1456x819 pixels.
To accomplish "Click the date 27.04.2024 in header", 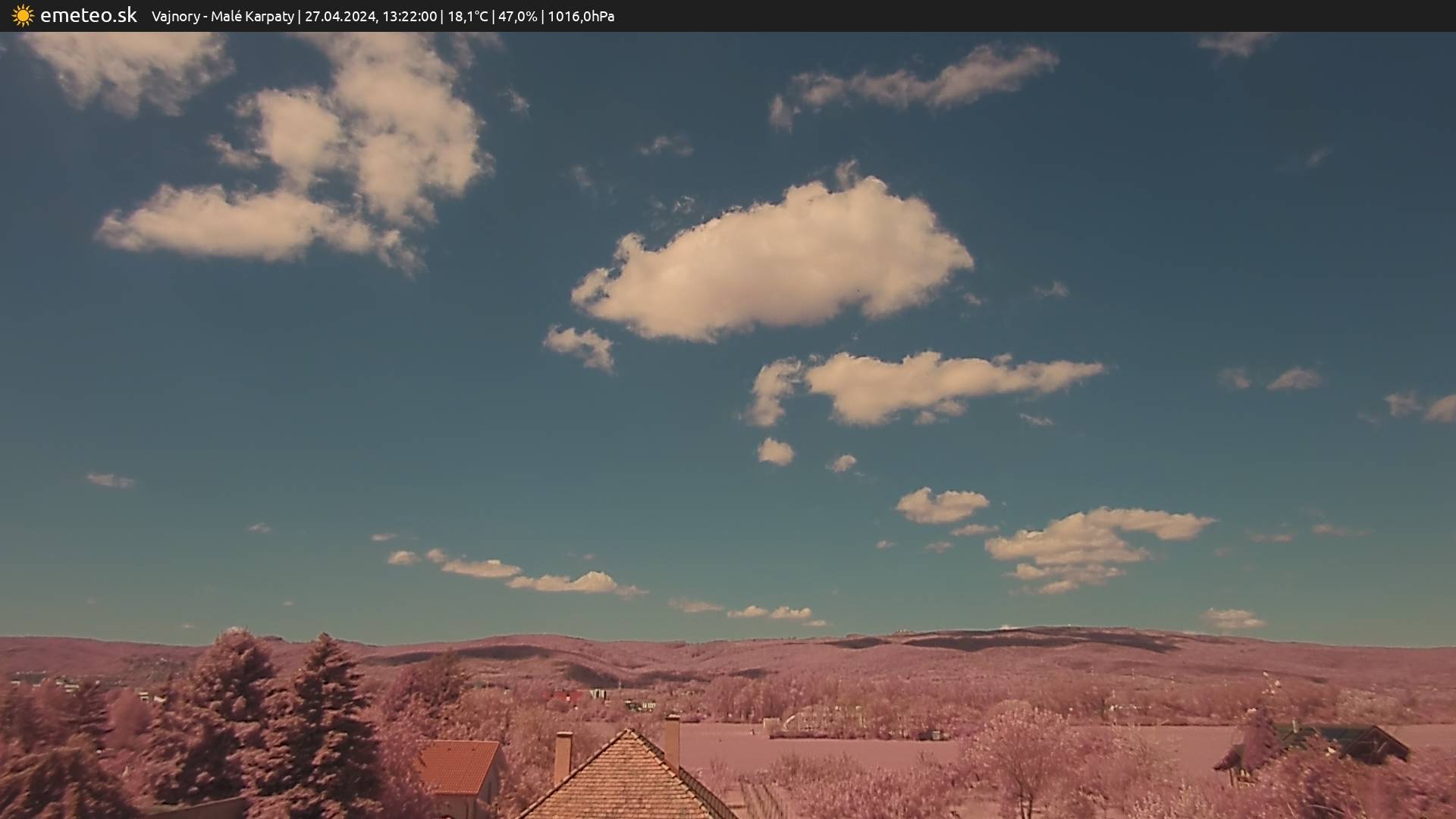I will (340, 17).
